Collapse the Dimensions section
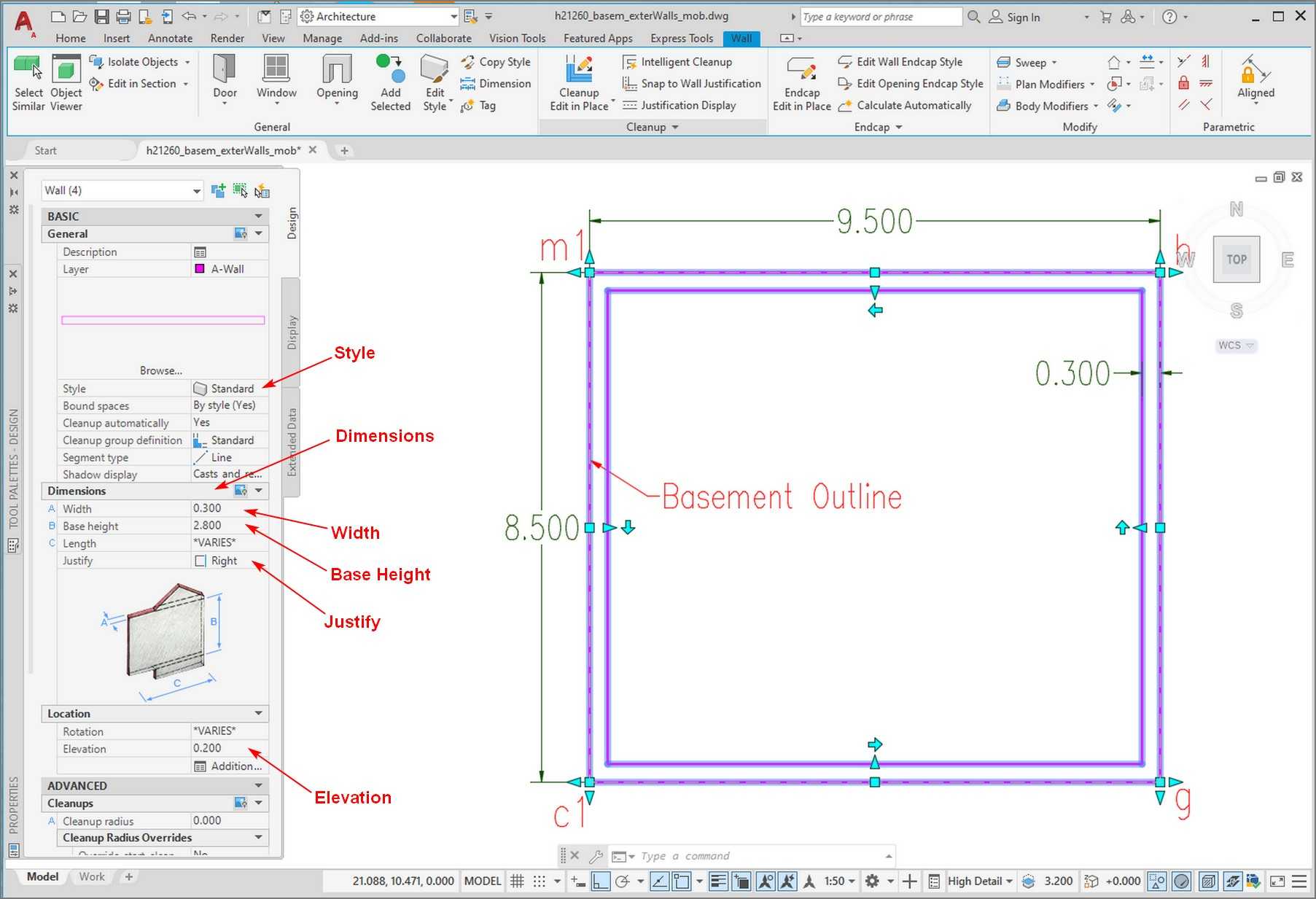Screen dimensions: 1316x899 258,491
